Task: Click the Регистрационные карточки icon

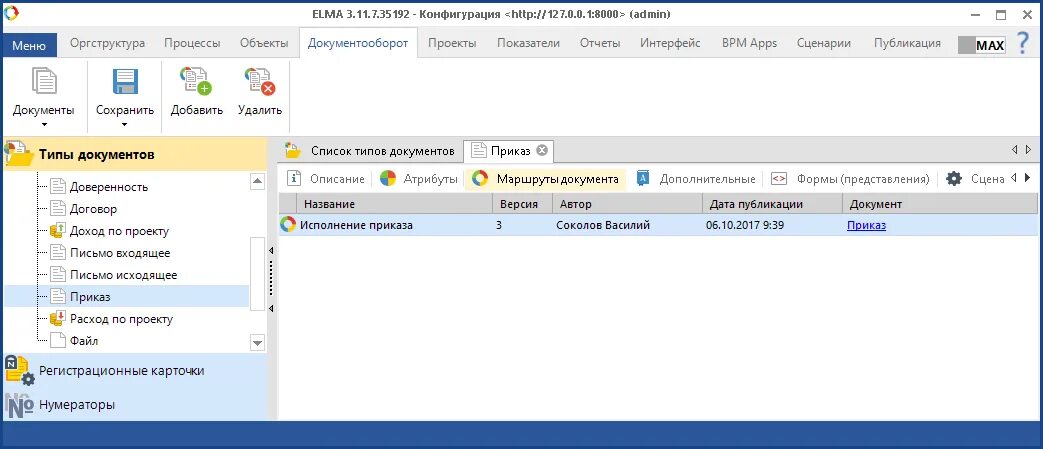Action: (x=19, y=371)
